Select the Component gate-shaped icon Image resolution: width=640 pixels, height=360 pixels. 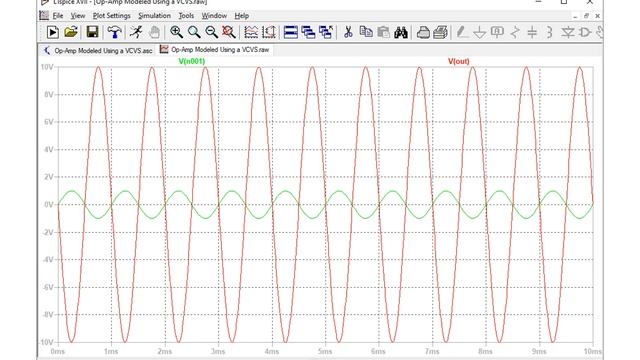coord(585,32)
